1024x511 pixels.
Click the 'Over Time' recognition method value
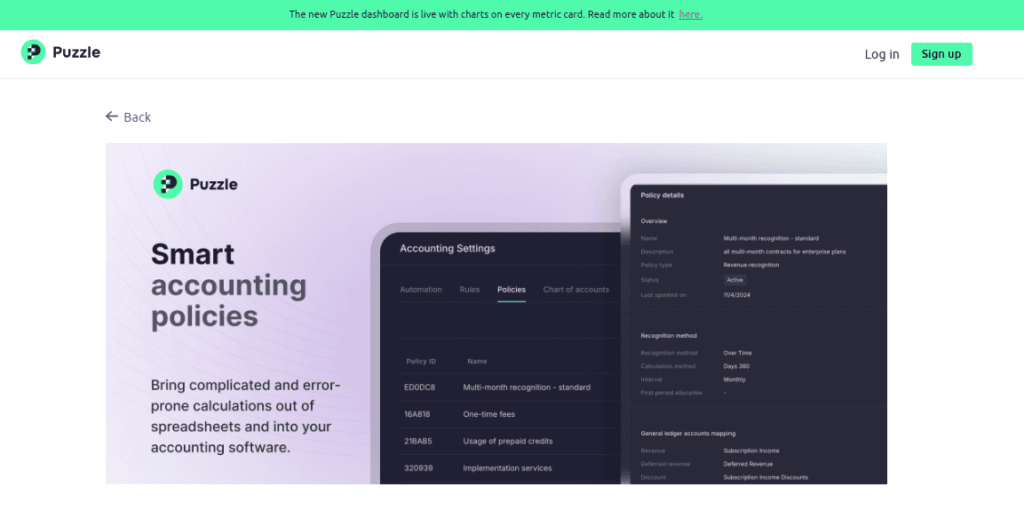click(x=737, y=353)
